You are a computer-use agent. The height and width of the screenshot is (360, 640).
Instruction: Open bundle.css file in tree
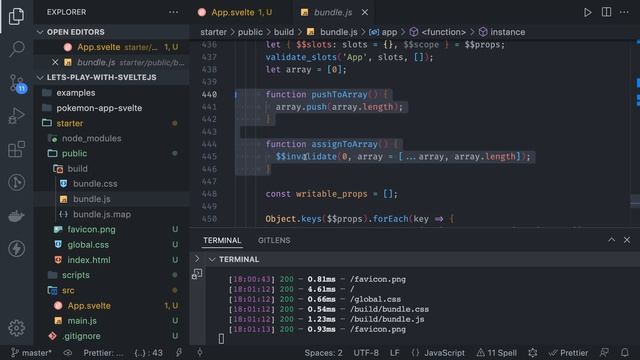pyautogui.click(x=95, y=184)
